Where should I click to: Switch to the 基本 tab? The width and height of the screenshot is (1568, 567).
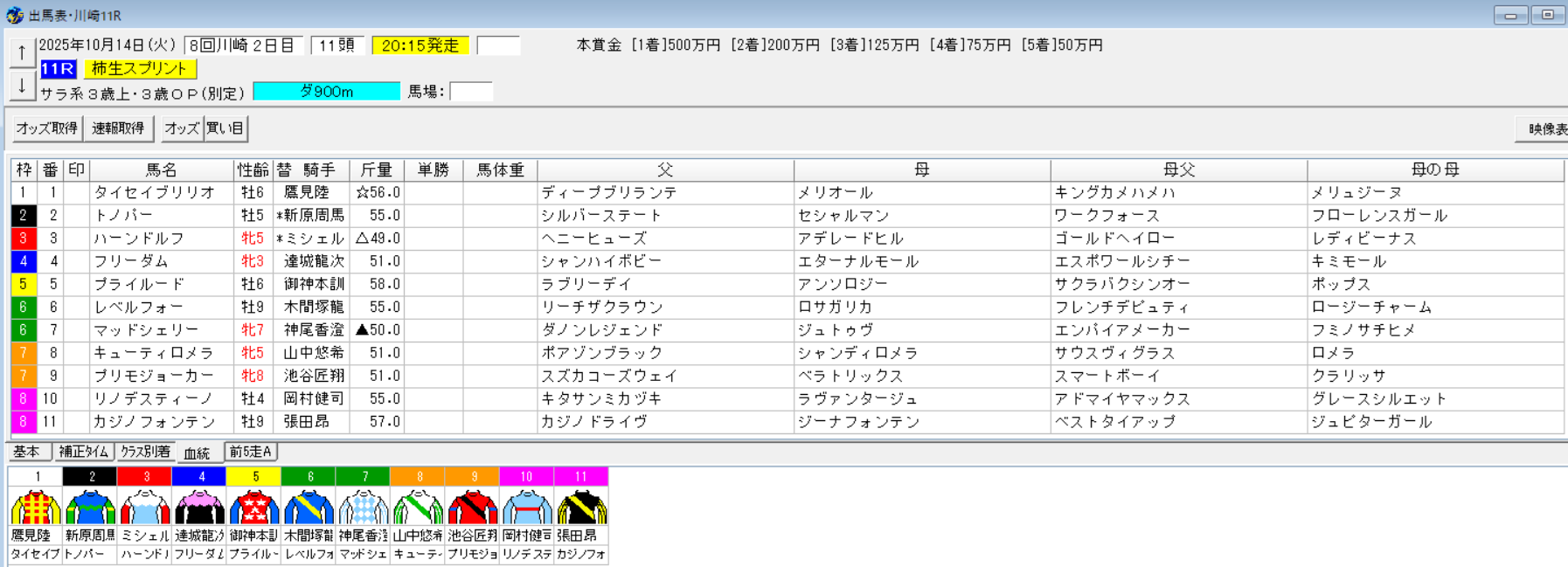[x=27, y=452]
